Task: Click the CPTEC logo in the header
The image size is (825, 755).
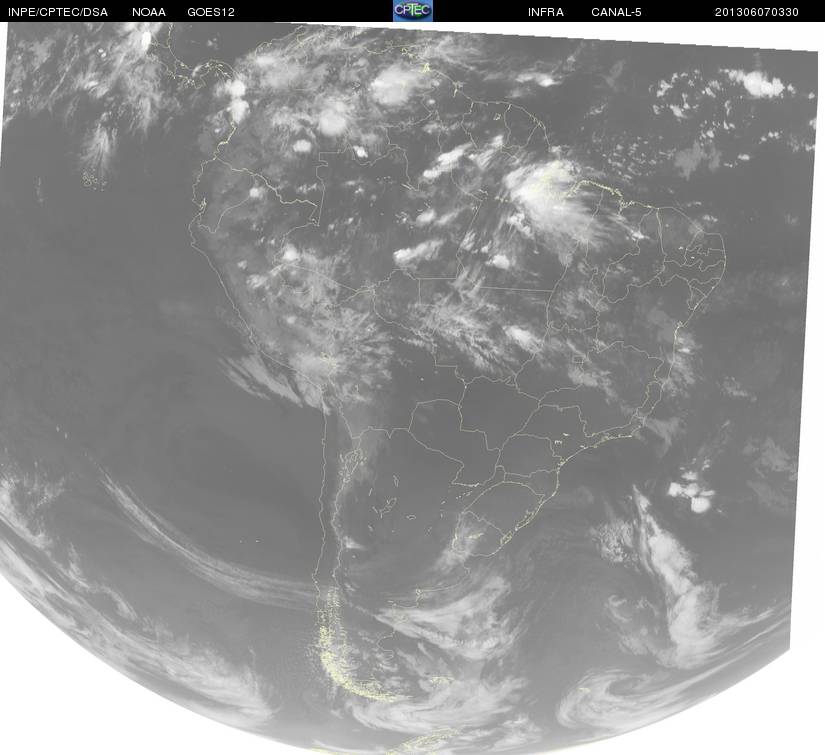Action: [x=413, y=11]
